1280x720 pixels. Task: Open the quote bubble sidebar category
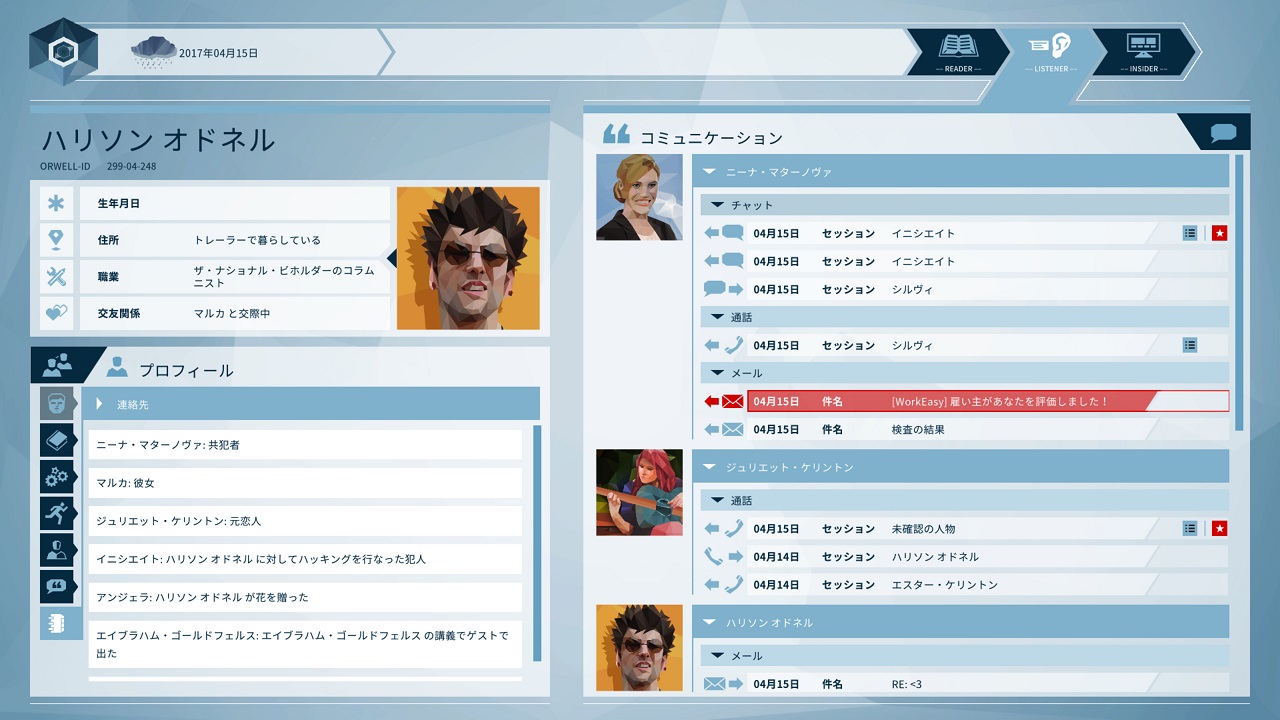coord(57,587)
